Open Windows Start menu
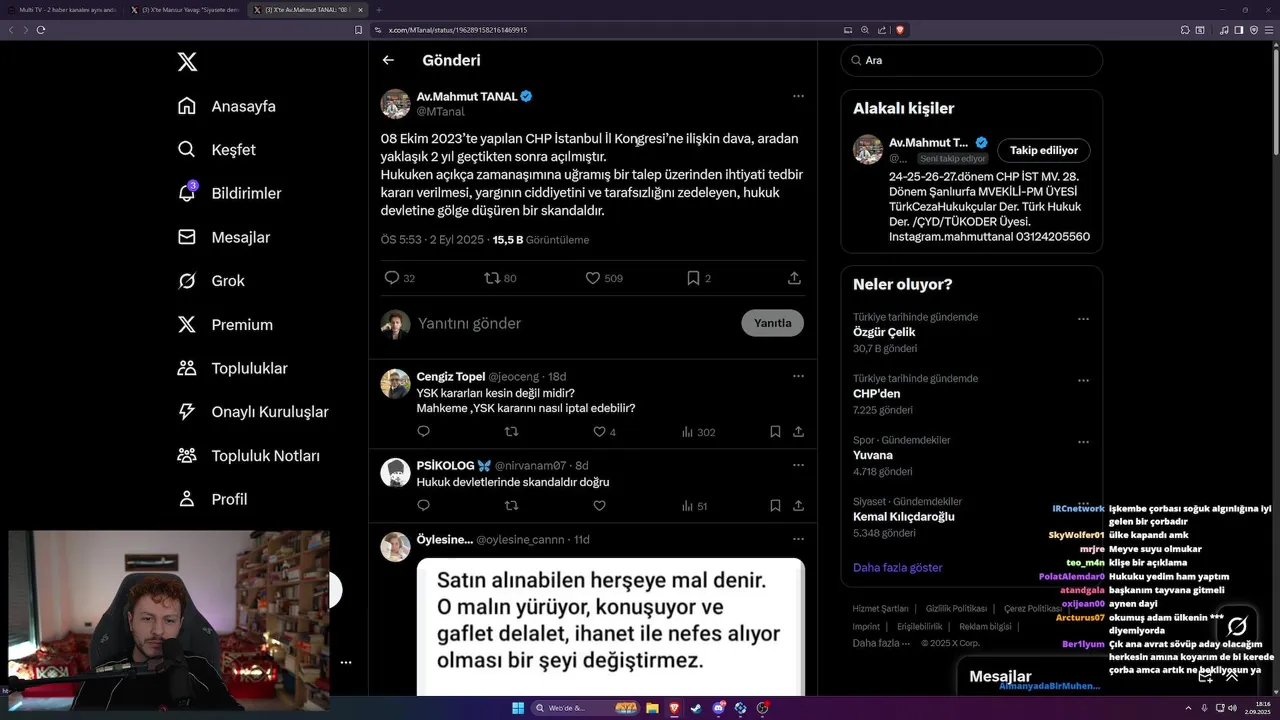The image size is (1280, 720). (518, 708)
